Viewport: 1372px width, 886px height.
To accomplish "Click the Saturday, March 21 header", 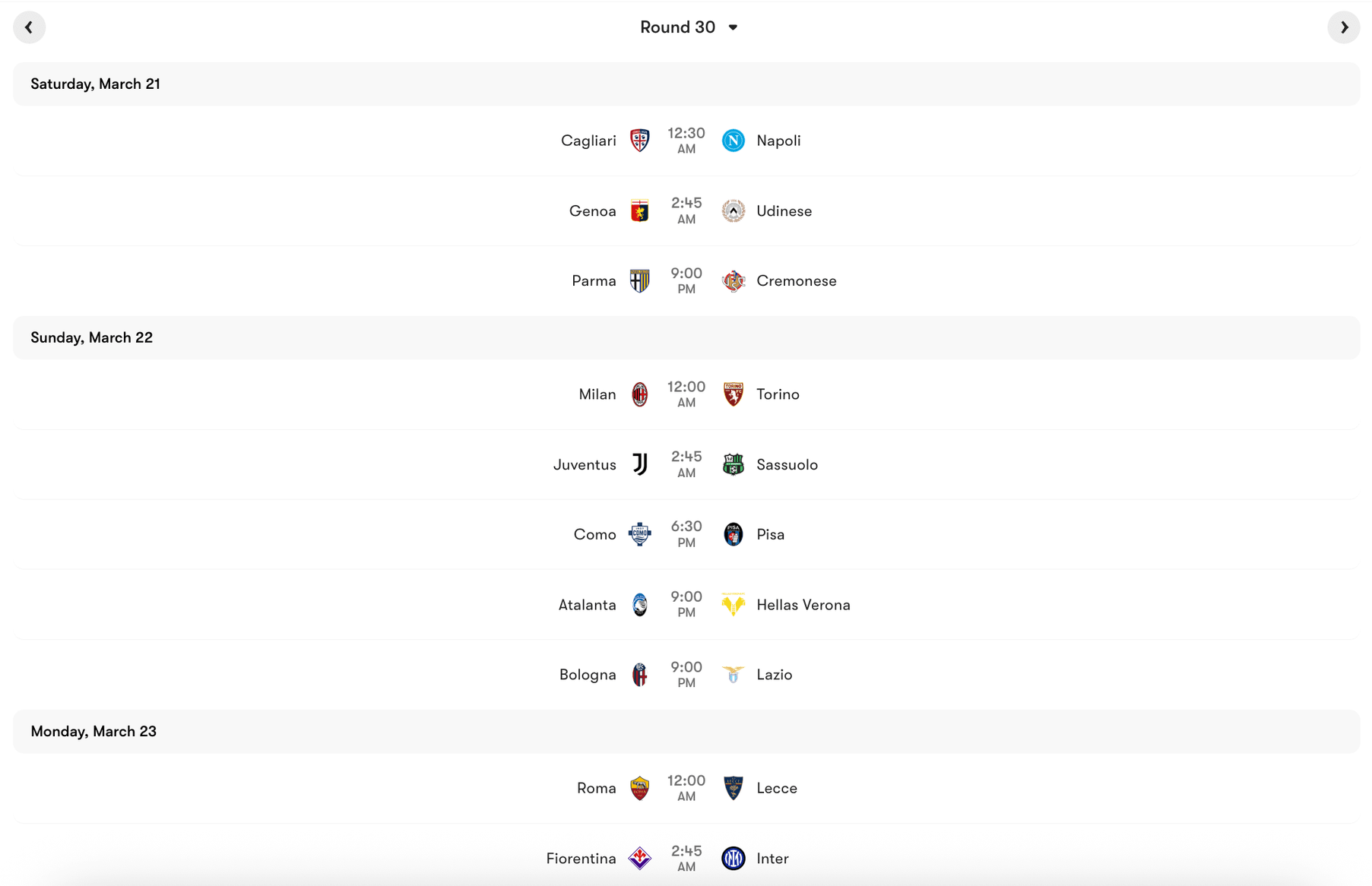I will pos(95,84).
